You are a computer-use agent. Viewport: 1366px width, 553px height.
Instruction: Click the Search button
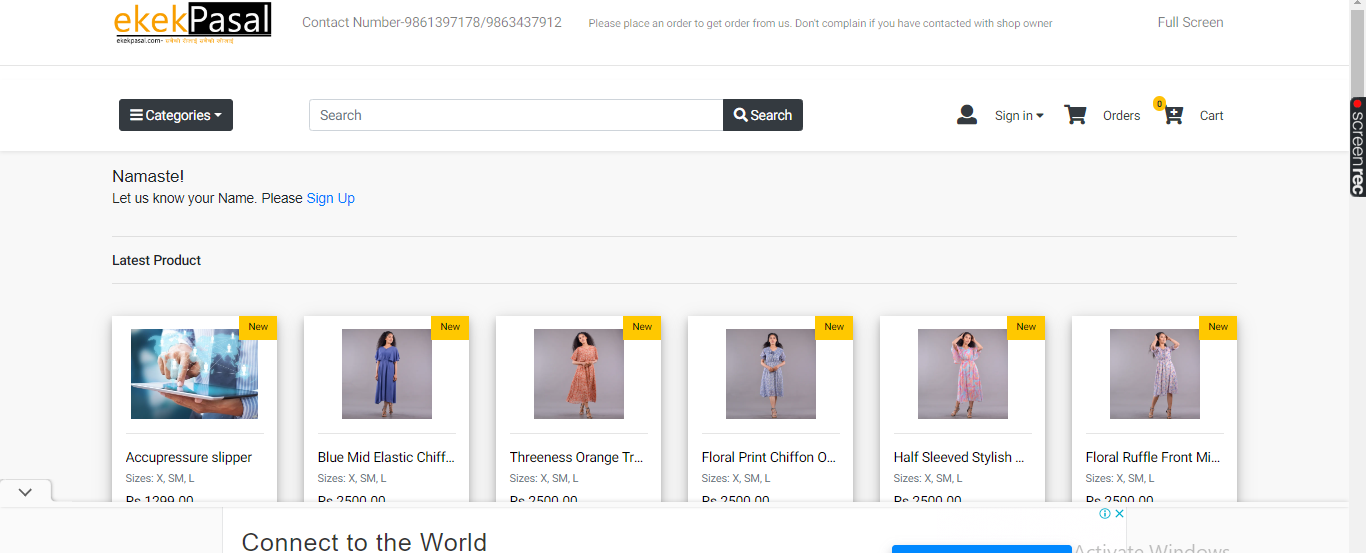pos(762,115)
